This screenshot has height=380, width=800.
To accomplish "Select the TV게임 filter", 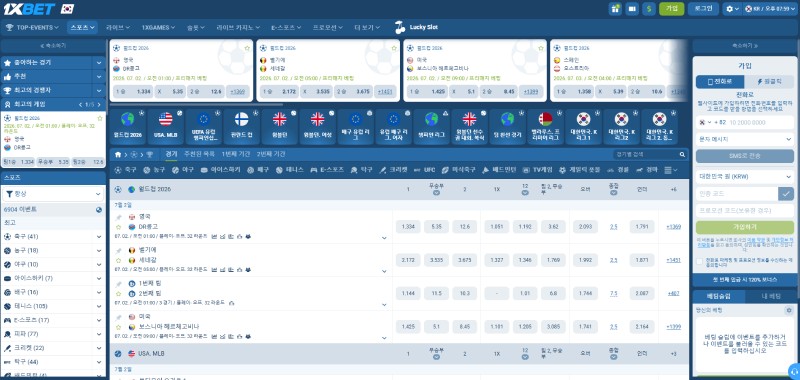I will (x=538, y=170).
